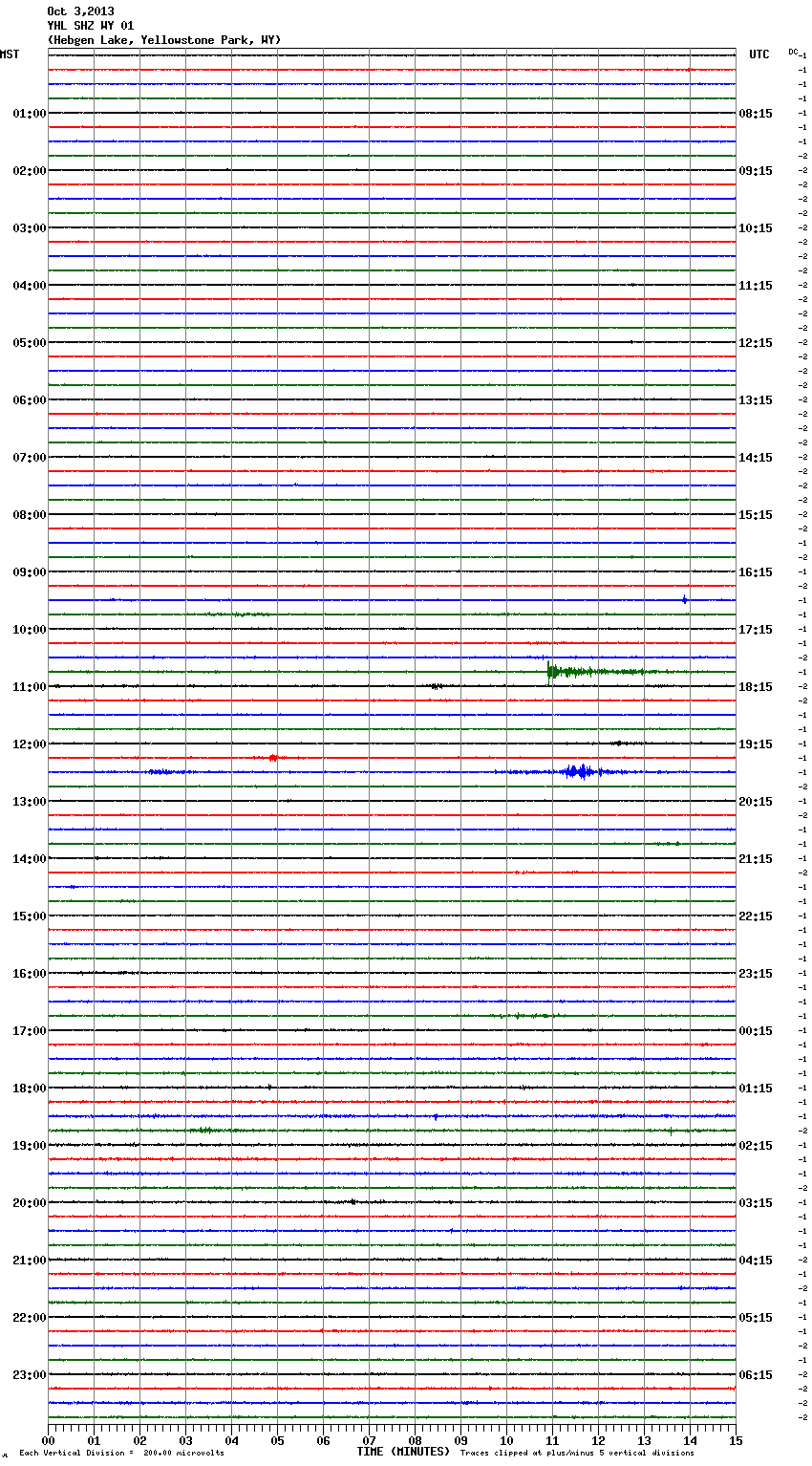This screenshot has height=1466, width=812.
Task: Click the 'UTC' time zone header
Action: (x=759, y=54)
